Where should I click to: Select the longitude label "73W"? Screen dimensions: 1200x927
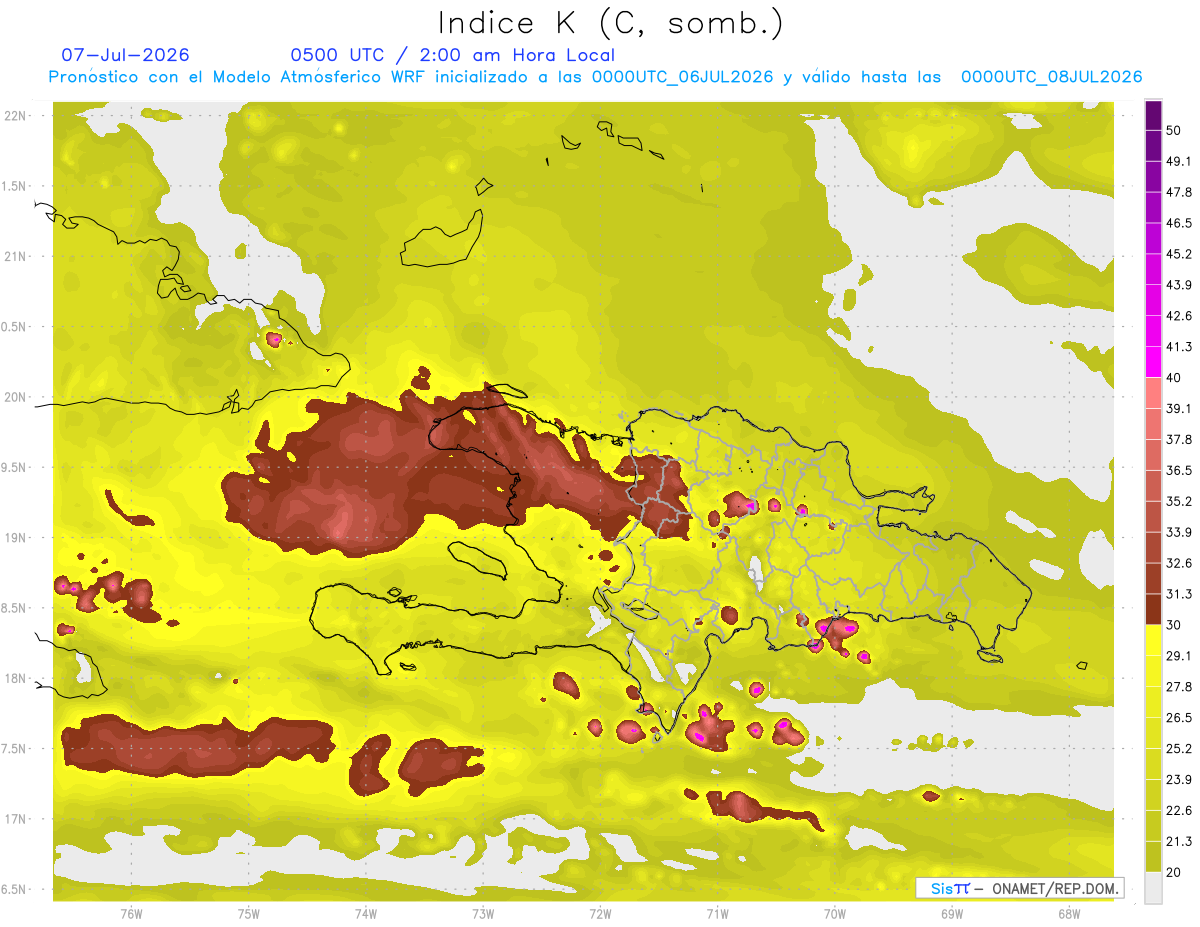pyautogui.click(x=483, y=914)
